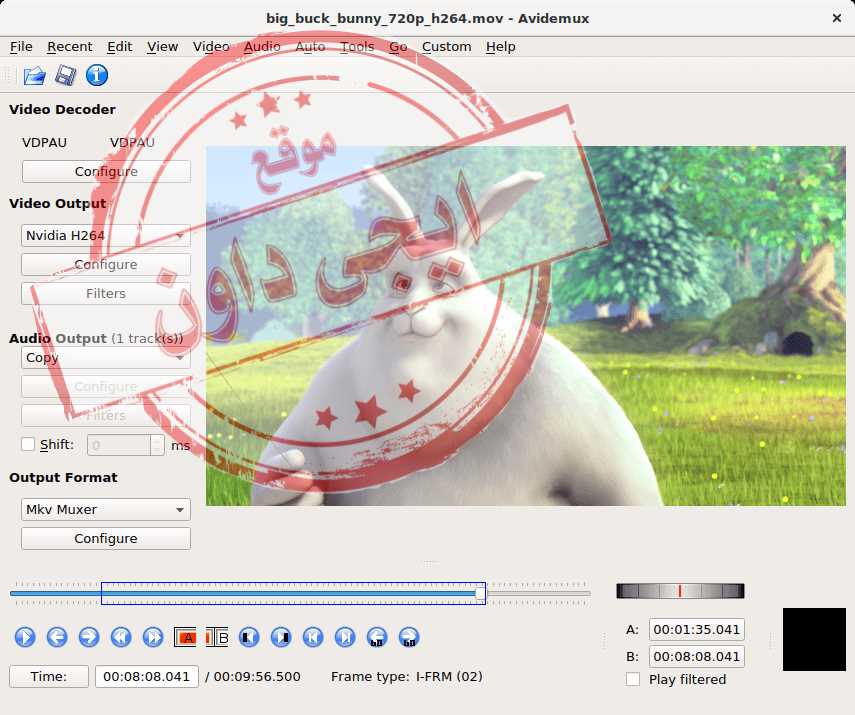
Task: Click the black audio meter panel
Action: (x=814, y=639)
